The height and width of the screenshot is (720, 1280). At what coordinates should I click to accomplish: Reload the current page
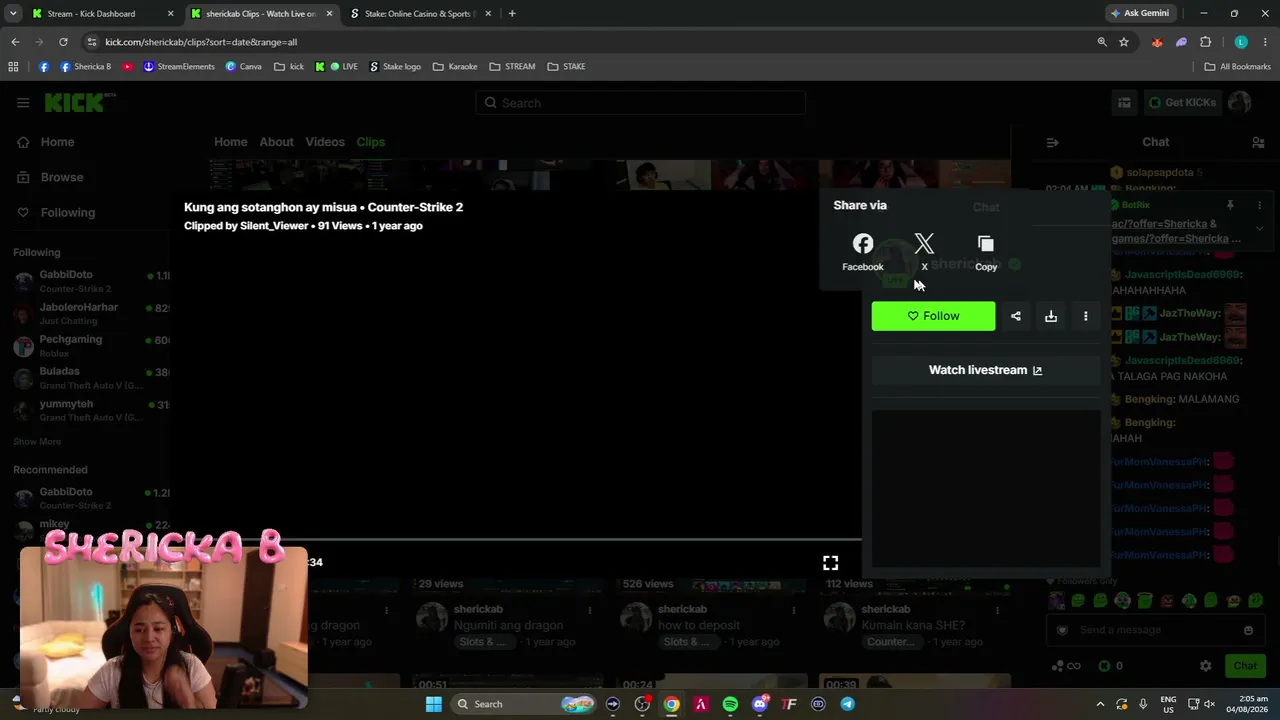63,42
